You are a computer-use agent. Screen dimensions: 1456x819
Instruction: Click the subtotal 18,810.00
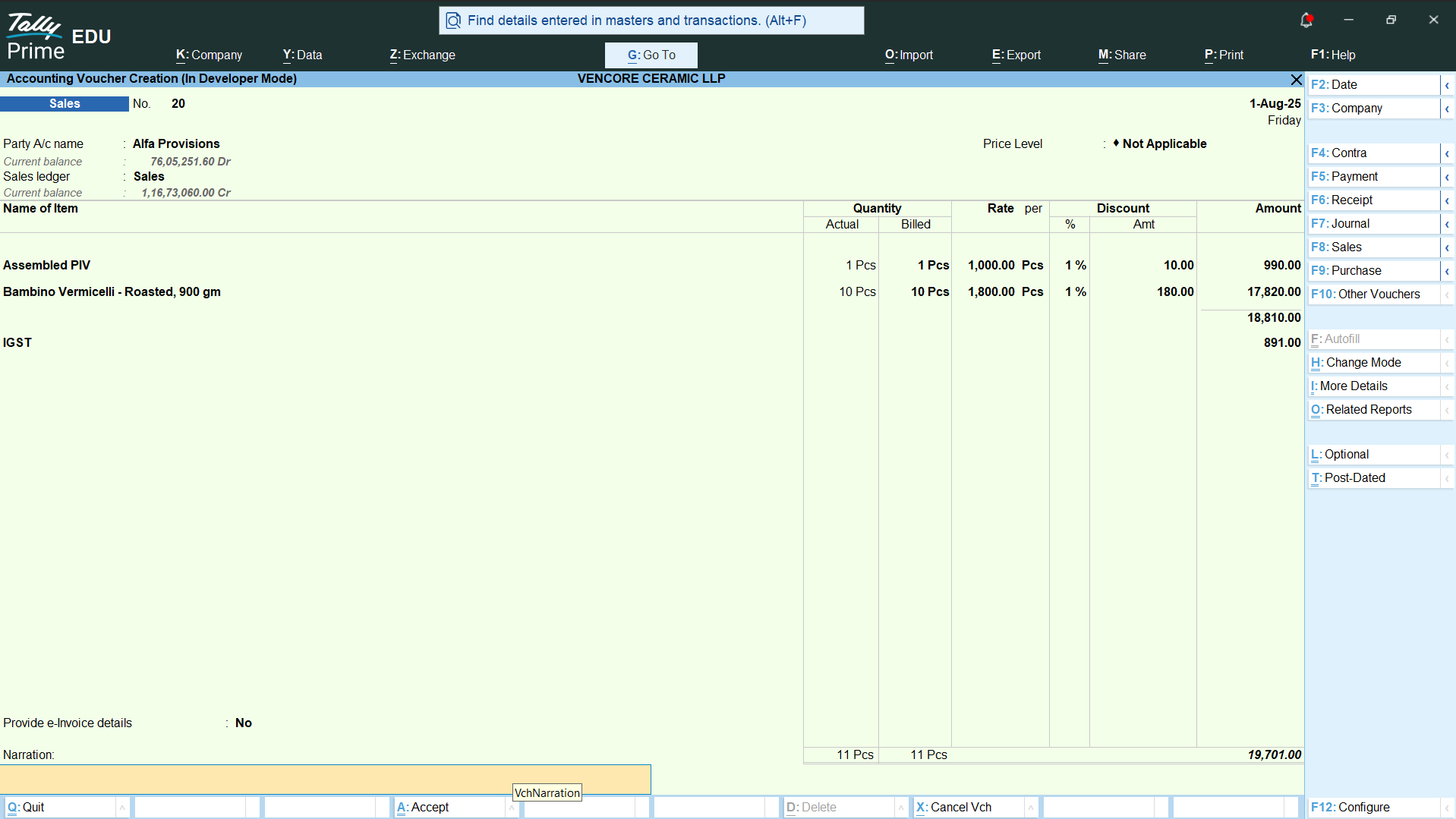pyautogui.click(x=1274, y=318)
